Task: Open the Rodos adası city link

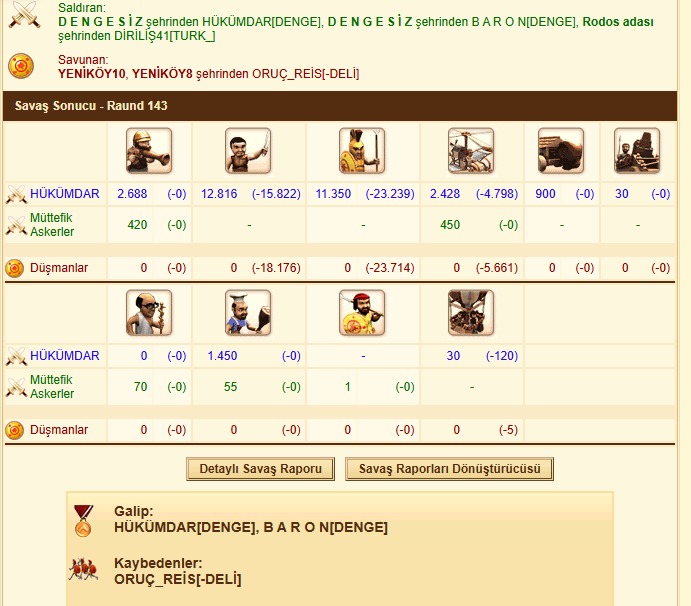Action: click(x=618, y=22)
